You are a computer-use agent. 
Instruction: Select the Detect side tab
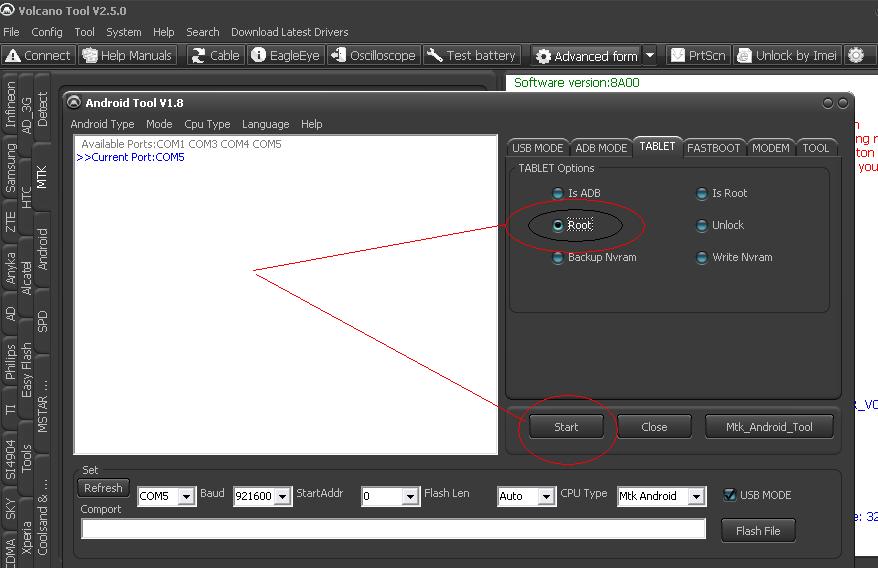coord(41,109)
